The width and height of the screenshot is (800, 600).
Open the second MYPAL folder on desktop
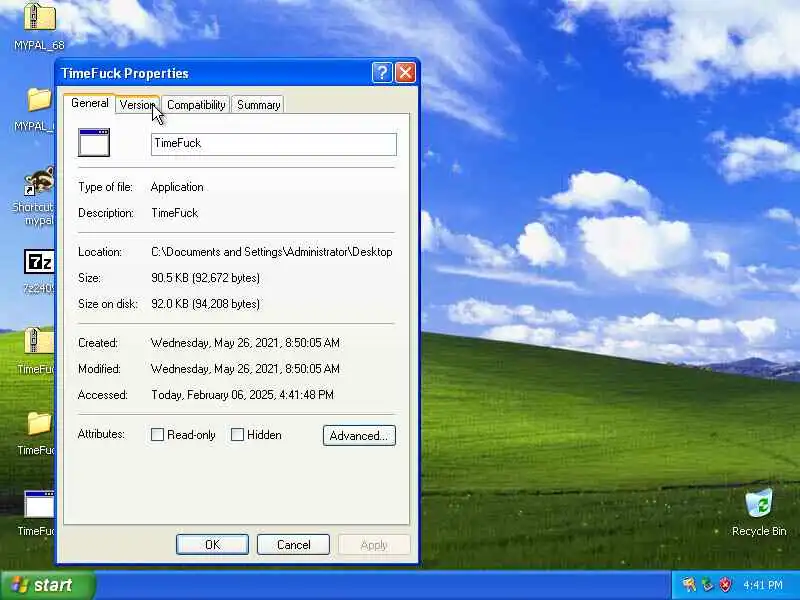(40, 100)
